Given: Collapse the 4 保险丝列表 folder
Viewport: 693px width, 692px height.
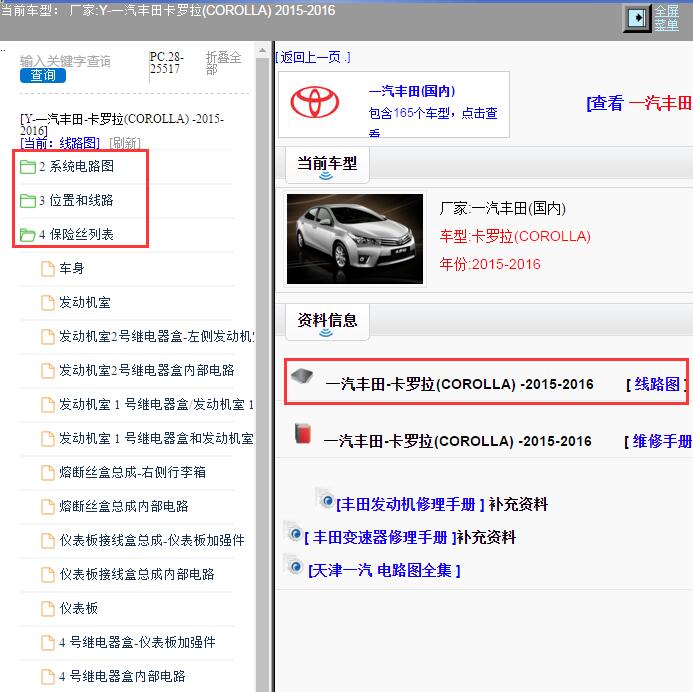Looking at the screenshot, I should pyautogui.click(x=76, y=235).
